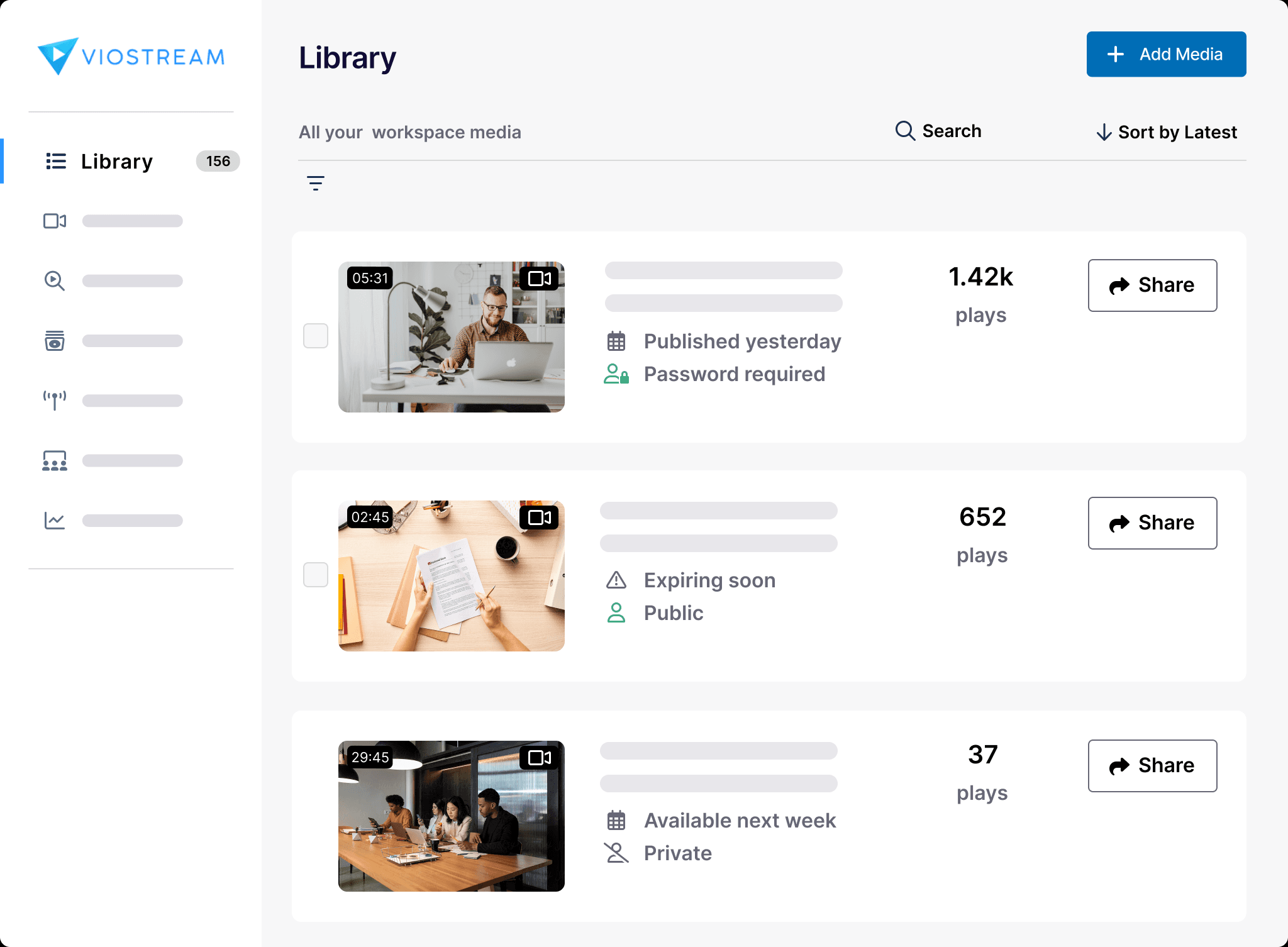Share the video with 37 plays
Viewport: 1288px width, 947px height.
pos(1152,766)
